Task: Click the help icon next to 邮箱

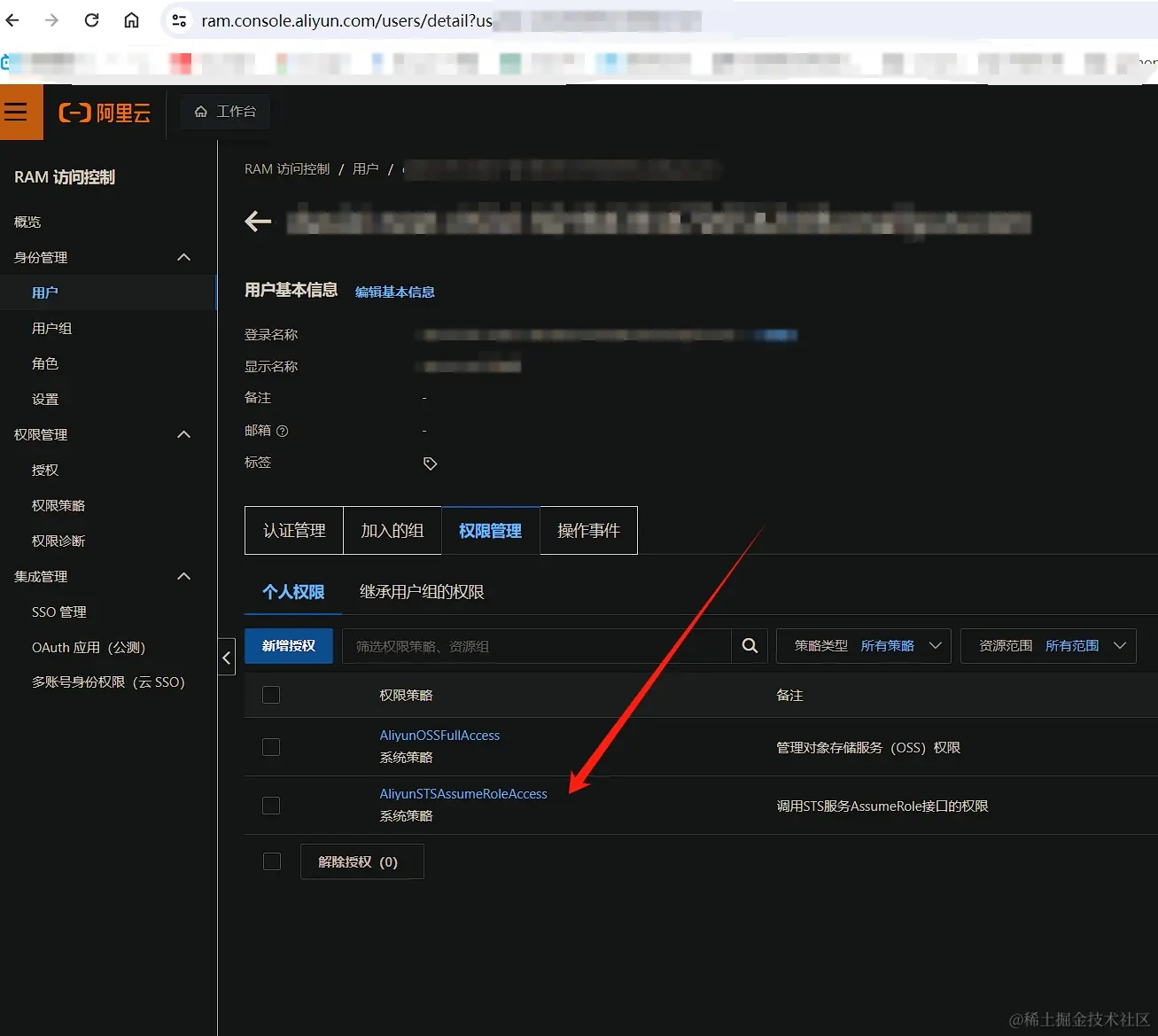Action: tap(283, 431)
